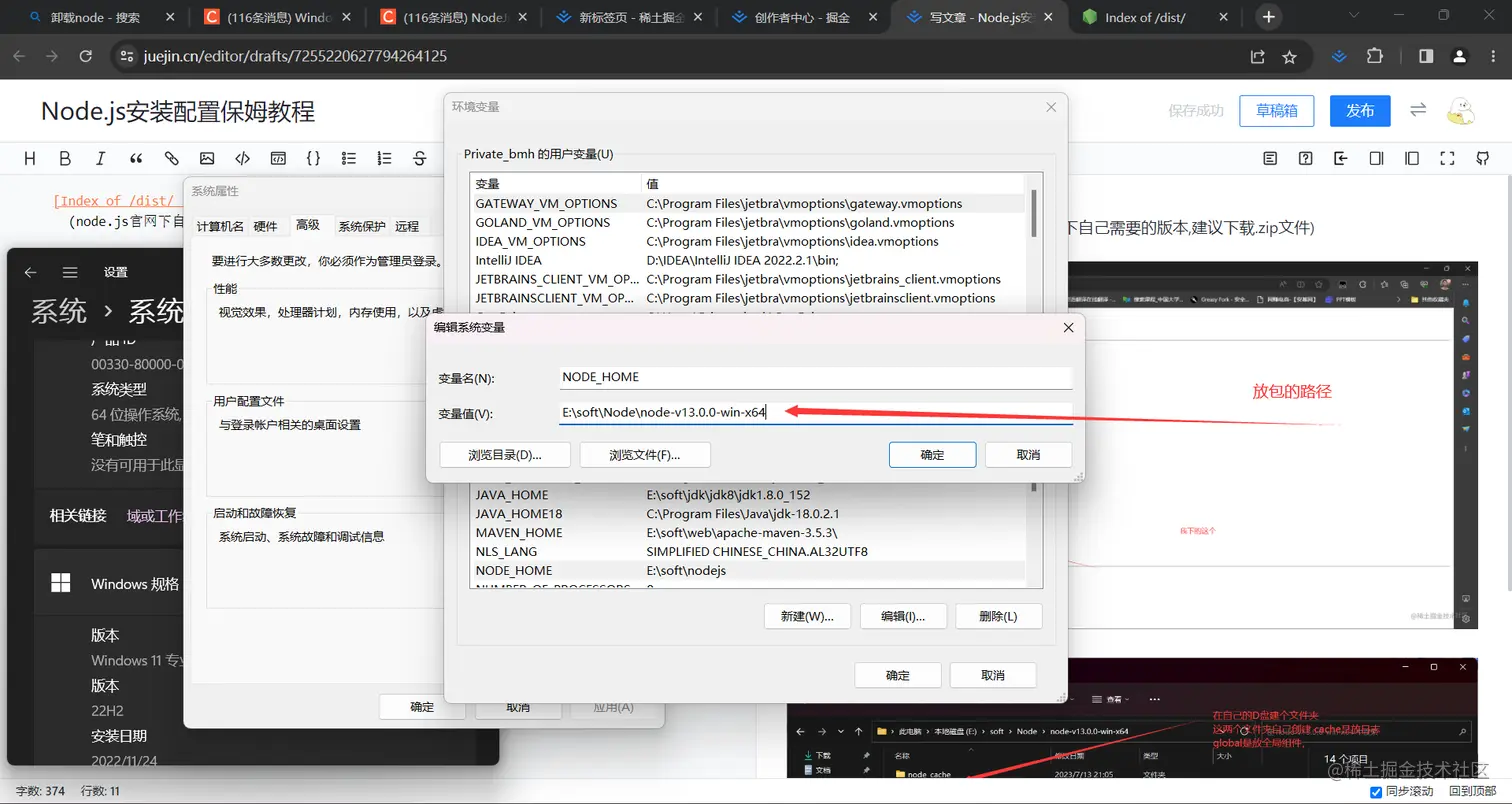Select IDEA_VM_OPTIONS row in user variables
Image resolution: width=1512 pixels, height=804 pixels.
click(750, 241)
